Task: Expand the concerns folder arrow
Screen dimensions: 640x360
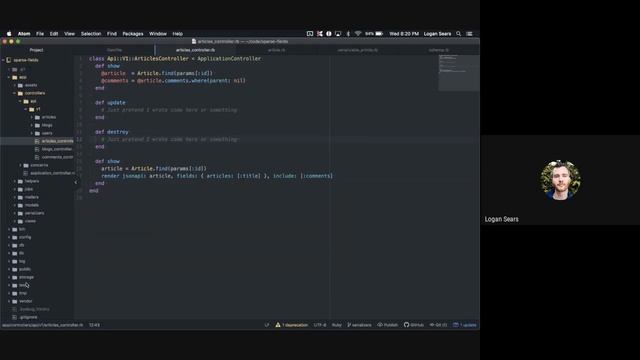Action: pyautogui.click(x=21, y=165)
